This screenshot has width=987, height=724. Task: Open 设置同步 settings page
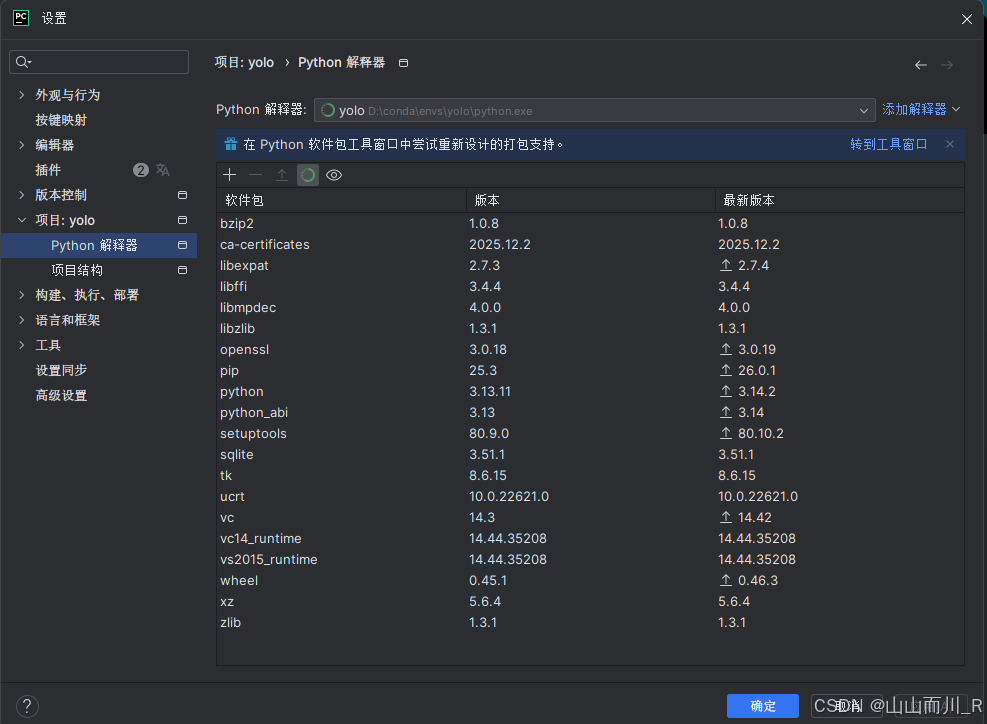tap(61, 370)
